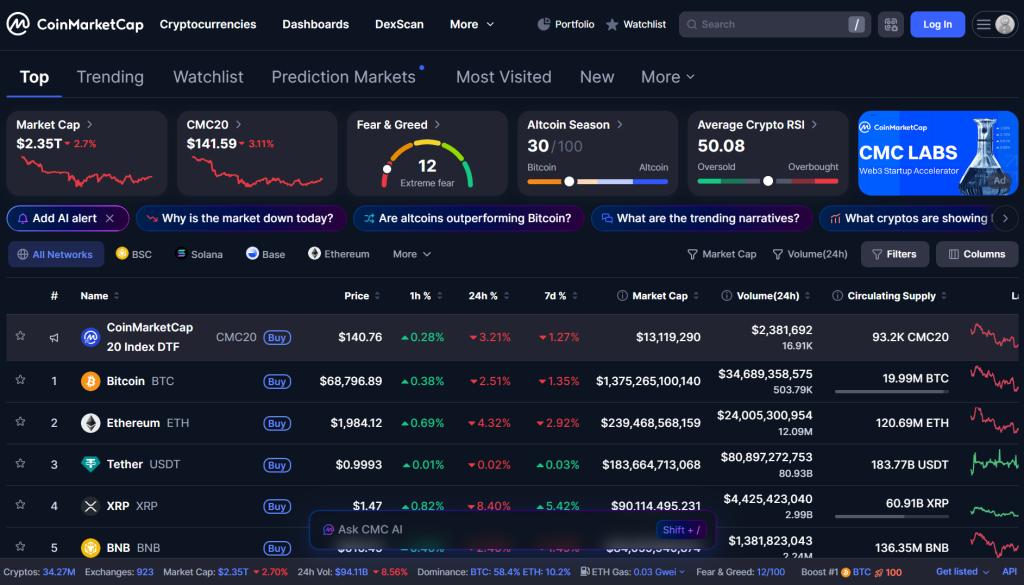The image size is (1024, 585).
Task: Switch to the Trending tab
Action: click(110, 77)
